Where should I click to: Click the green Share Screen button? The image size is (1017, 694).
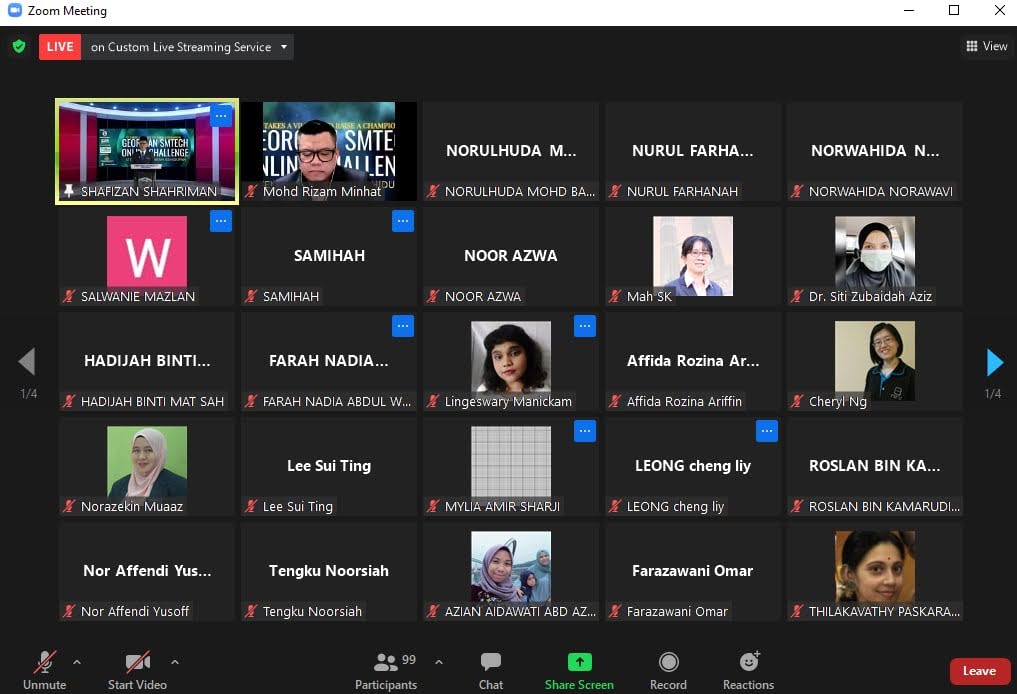pos(579,671)
